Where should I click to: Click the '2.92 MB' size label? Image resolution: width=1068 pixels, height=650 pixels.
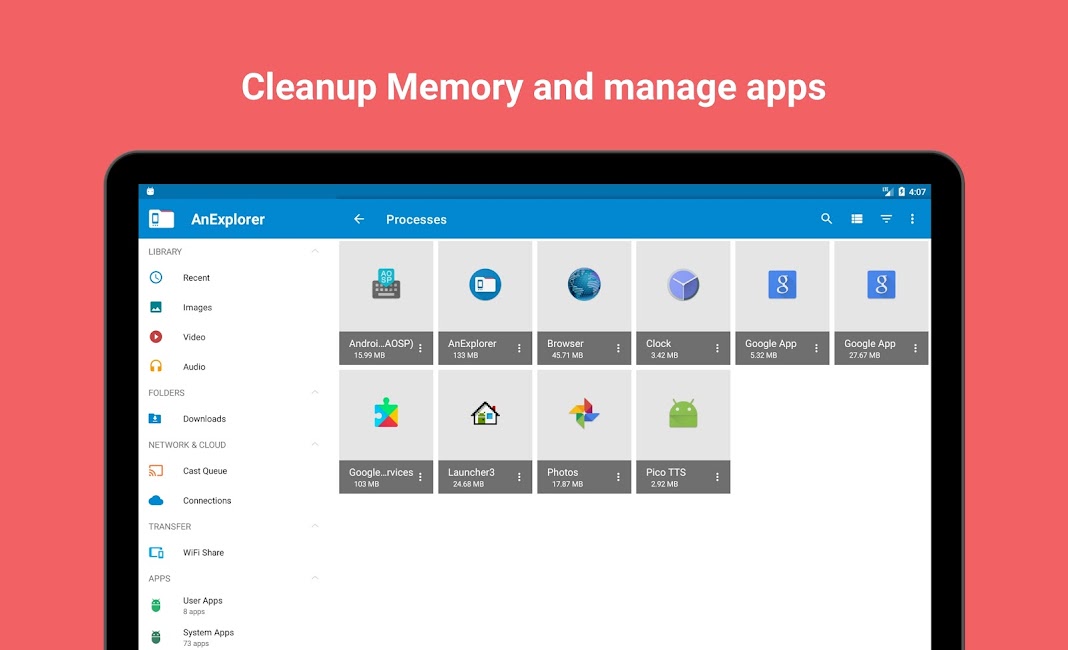(x=665, y=484)
